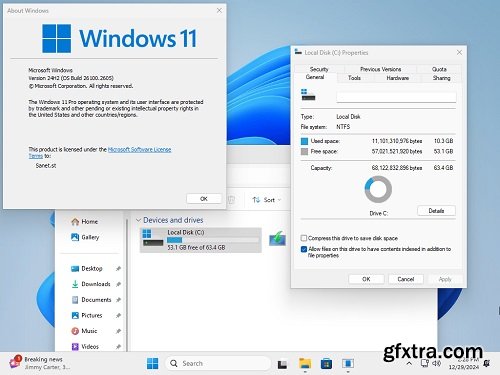
Task: Click the Windows 11 logo in About dialog
Action: [x=119, y=38]
